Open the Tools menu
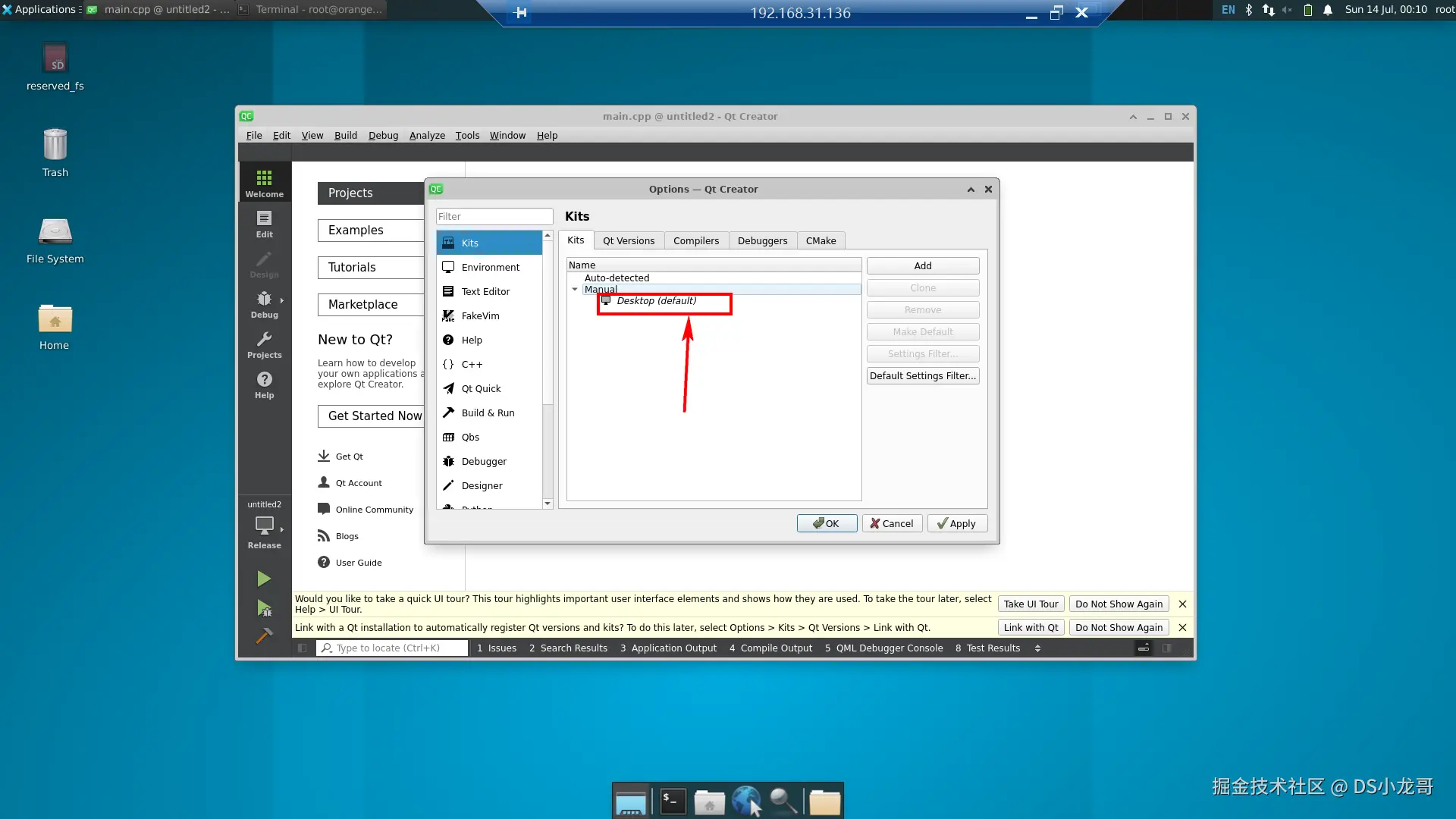 click(467, 135)
